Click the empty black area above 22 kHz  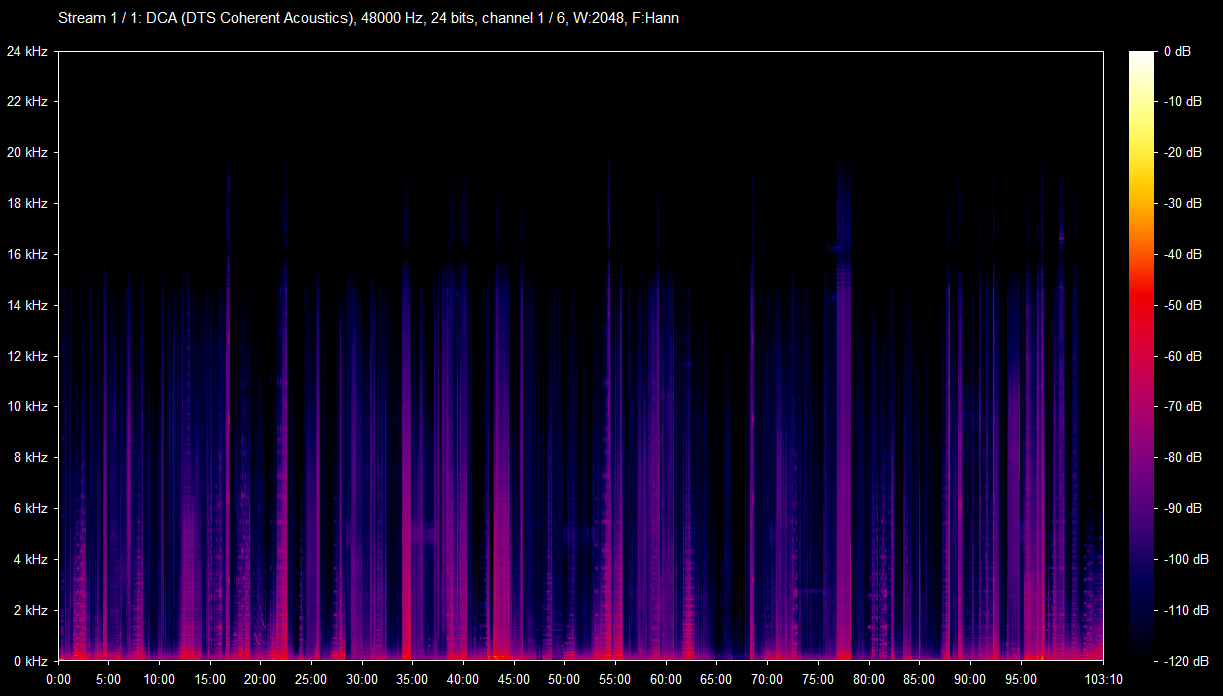click(x=580, y=75)
